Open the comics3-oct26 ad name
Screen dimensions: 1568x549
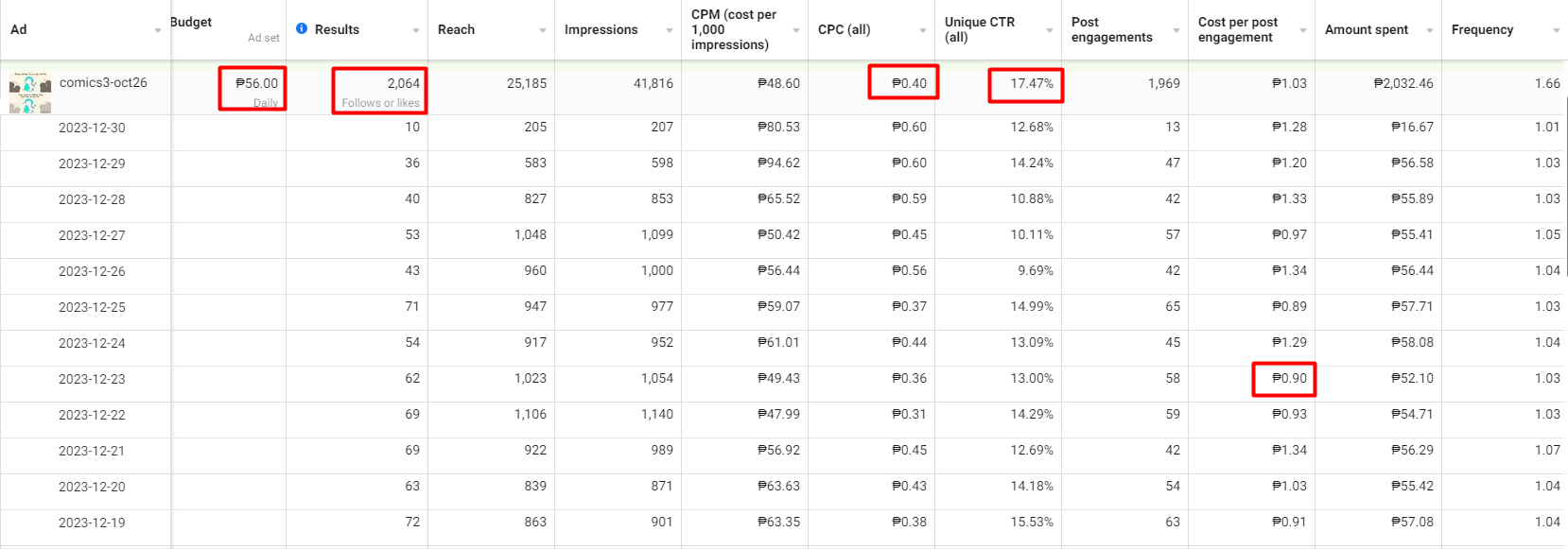[x=103, y=82]
